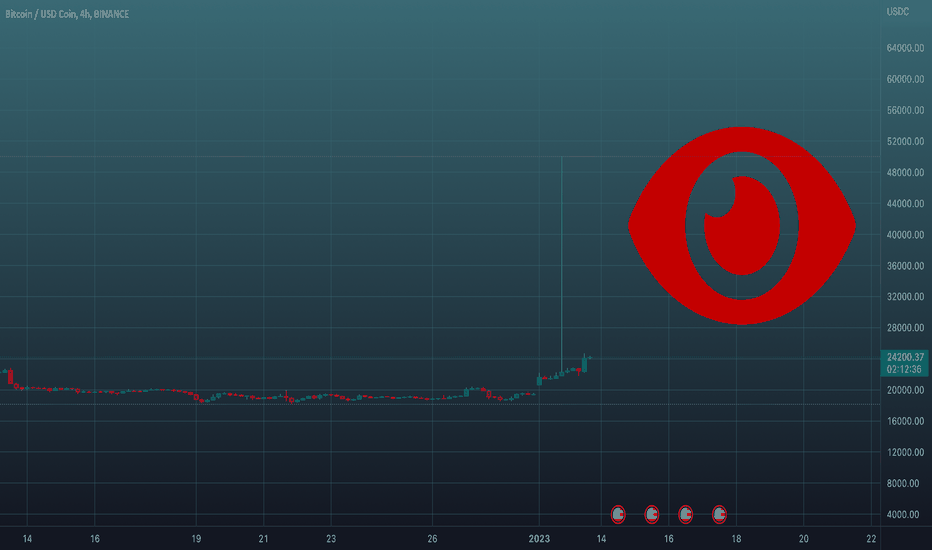932x550 pixels.
Task: Click the 23 date label on time axis
Action: (331, 539)
